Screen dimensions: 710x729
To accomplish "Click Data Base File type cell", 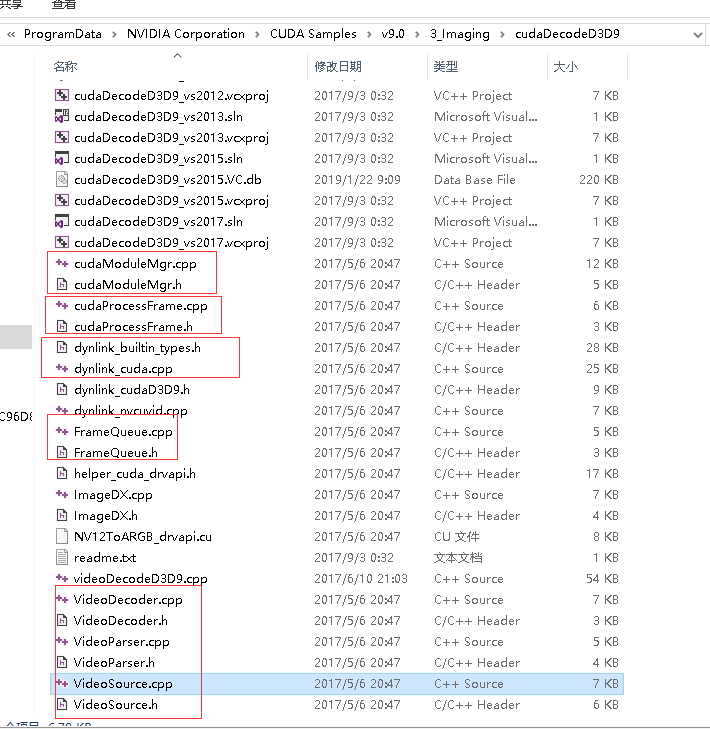I will (x=475, y=179).
